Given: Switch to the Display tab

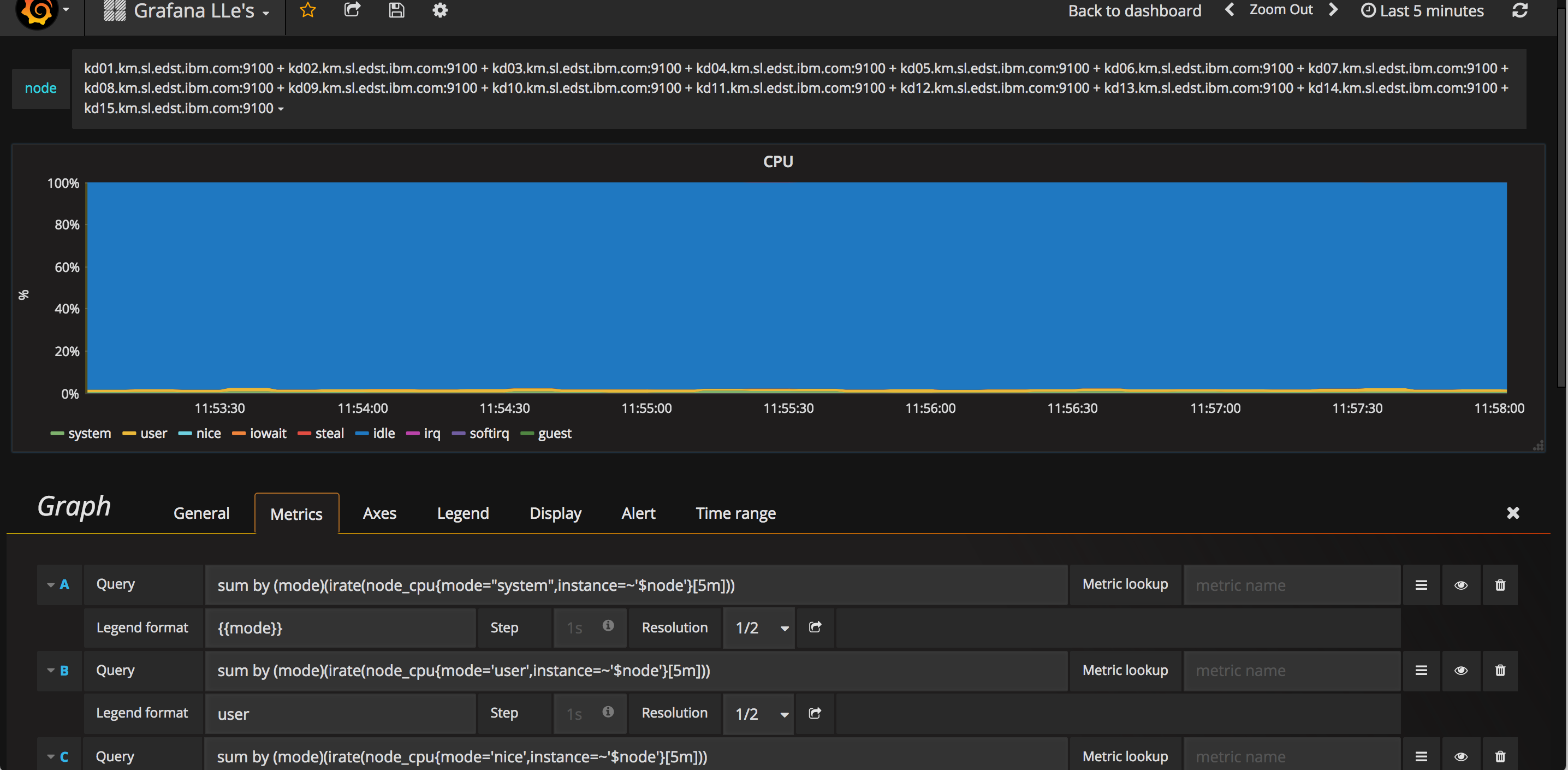Looking at the screenshot, I should (555, 513).
